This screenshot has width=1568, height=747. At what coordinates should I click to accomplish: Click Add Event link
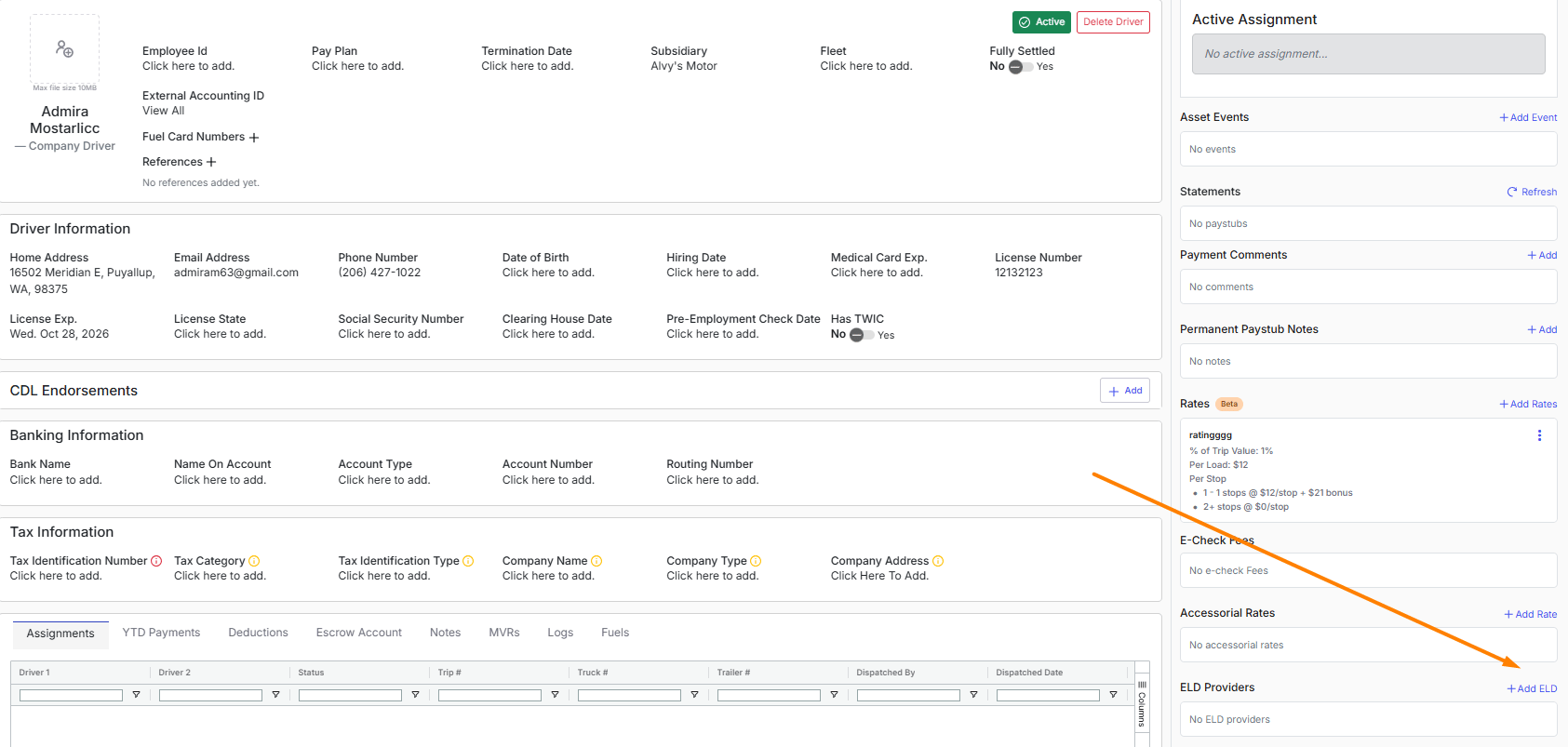1528,117
